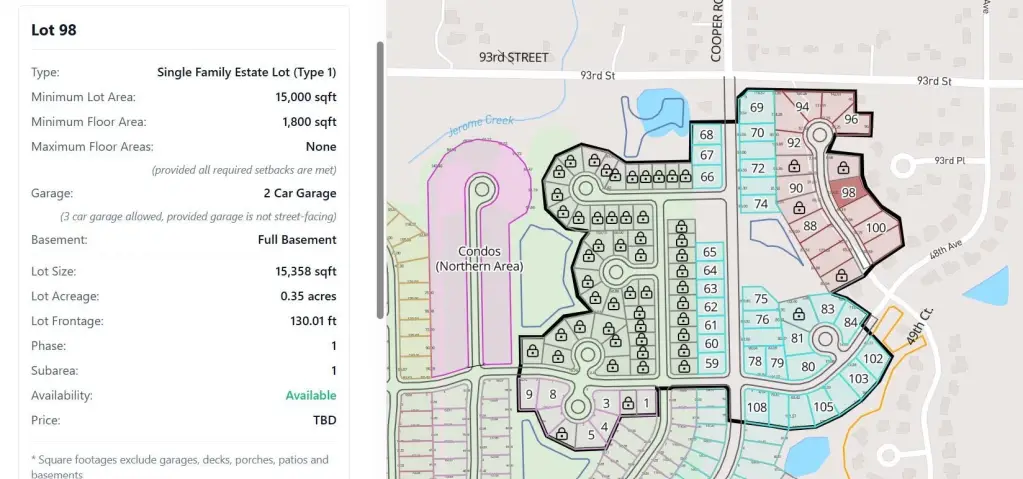The width and height of the screenshot is (1023, 479).
Task: Select lot 108 at the bottom
Action: pyautogui.click(x=757, y=407)
